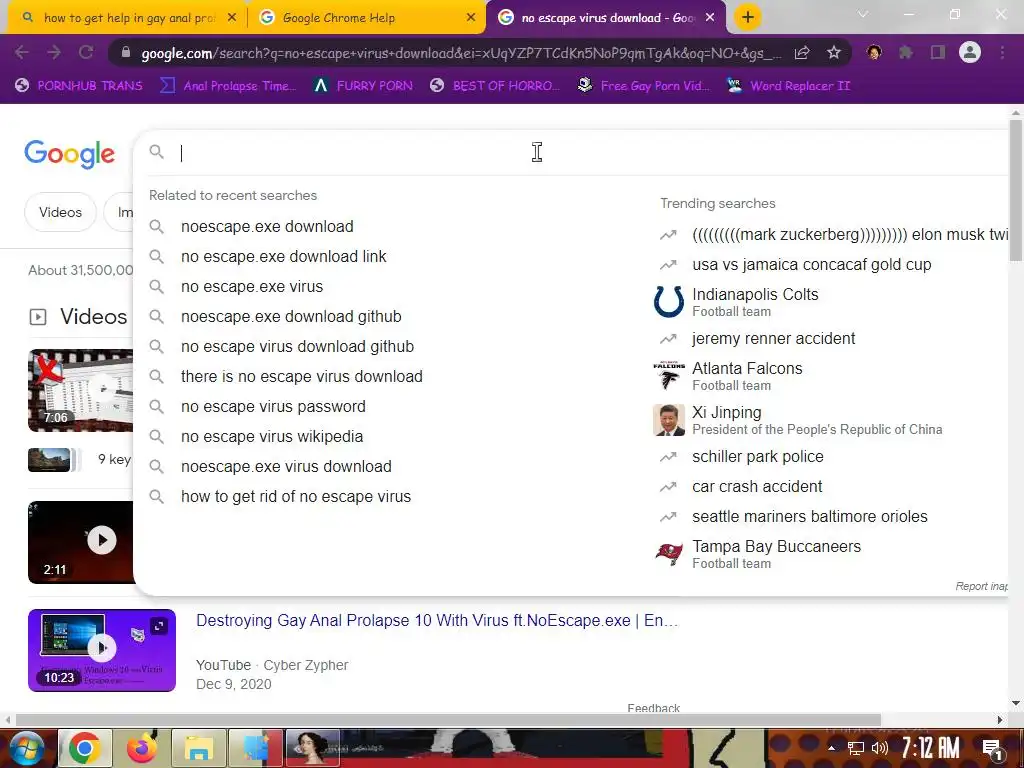Choose suggestion 'noescape.exe virus download'

tap(286, 467)
